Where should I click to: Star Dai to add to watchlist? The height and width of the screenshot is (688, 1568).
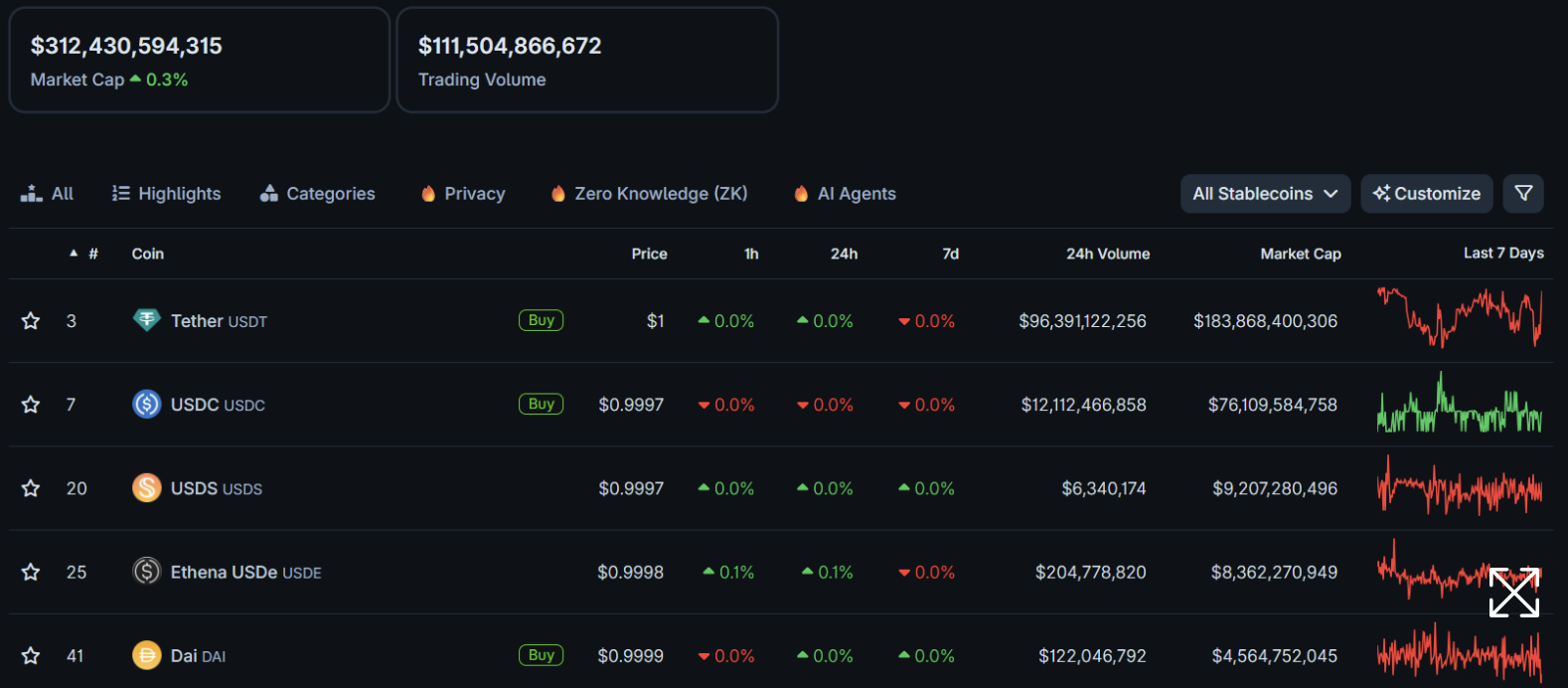31,656
